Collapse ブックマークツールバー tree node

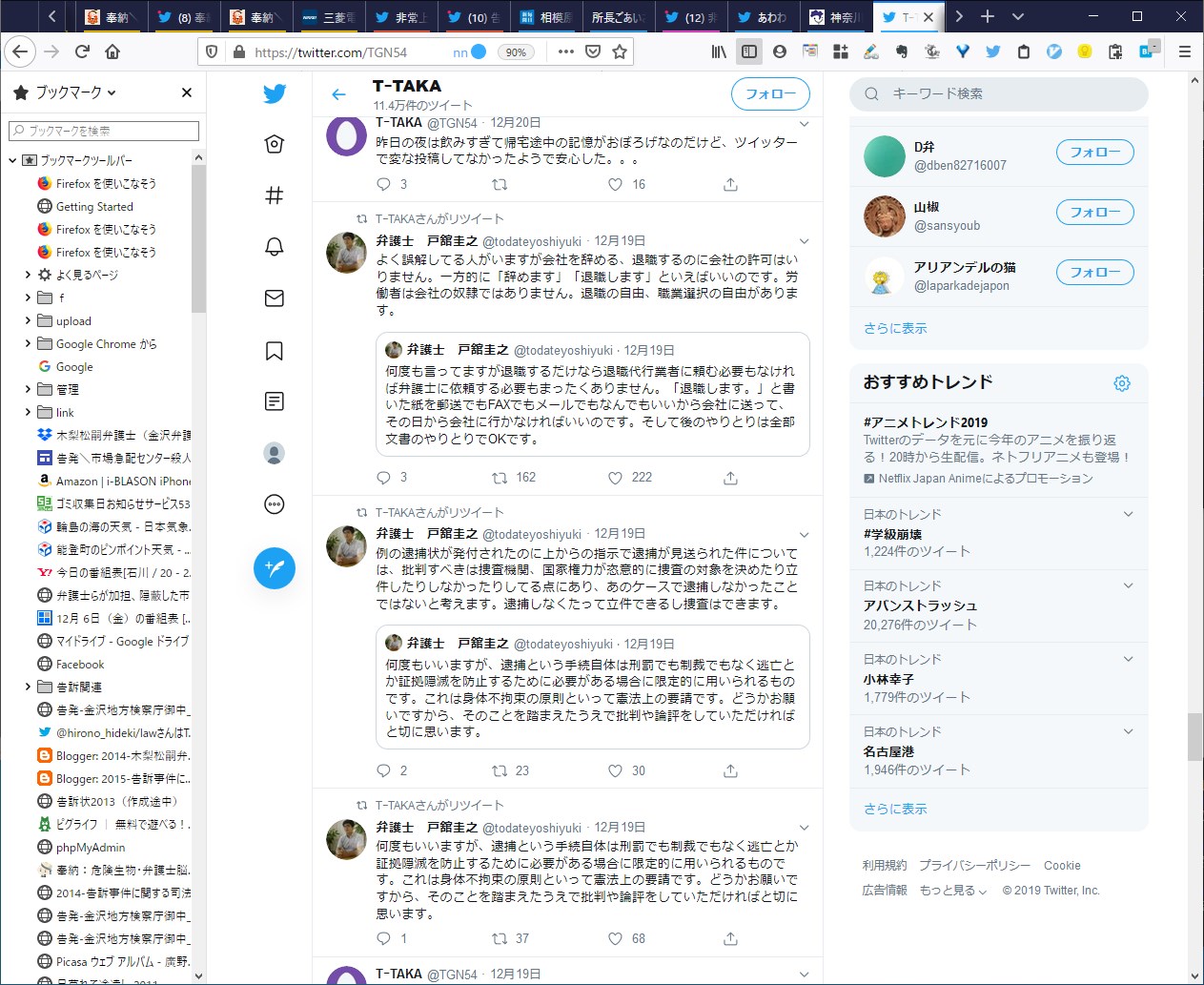[x=12, y=160]
